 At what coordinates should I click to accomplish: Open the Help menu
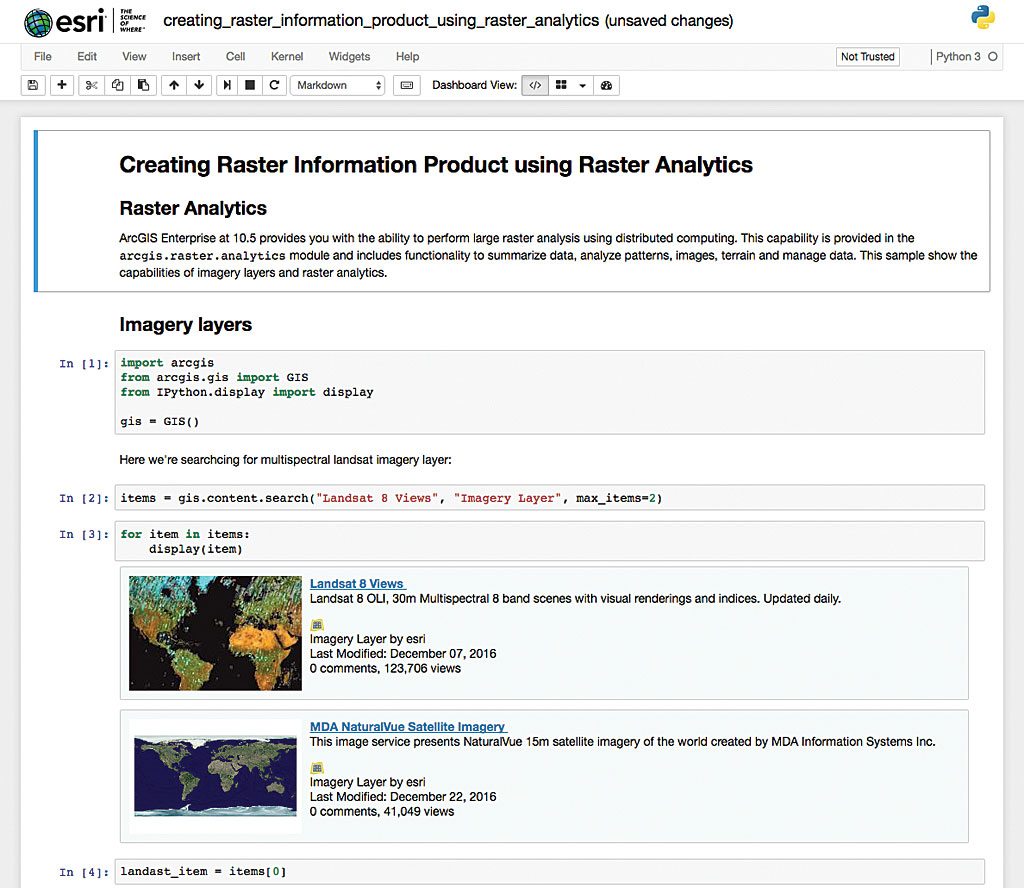click(x=408, y=57)
